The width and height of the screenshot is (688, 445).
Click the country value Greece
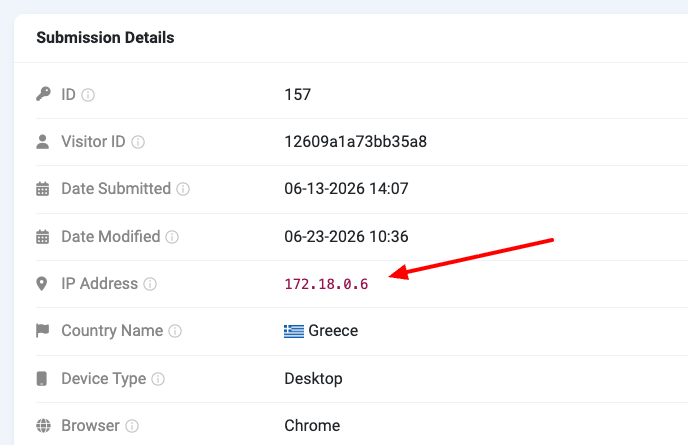tap(333, 330)
